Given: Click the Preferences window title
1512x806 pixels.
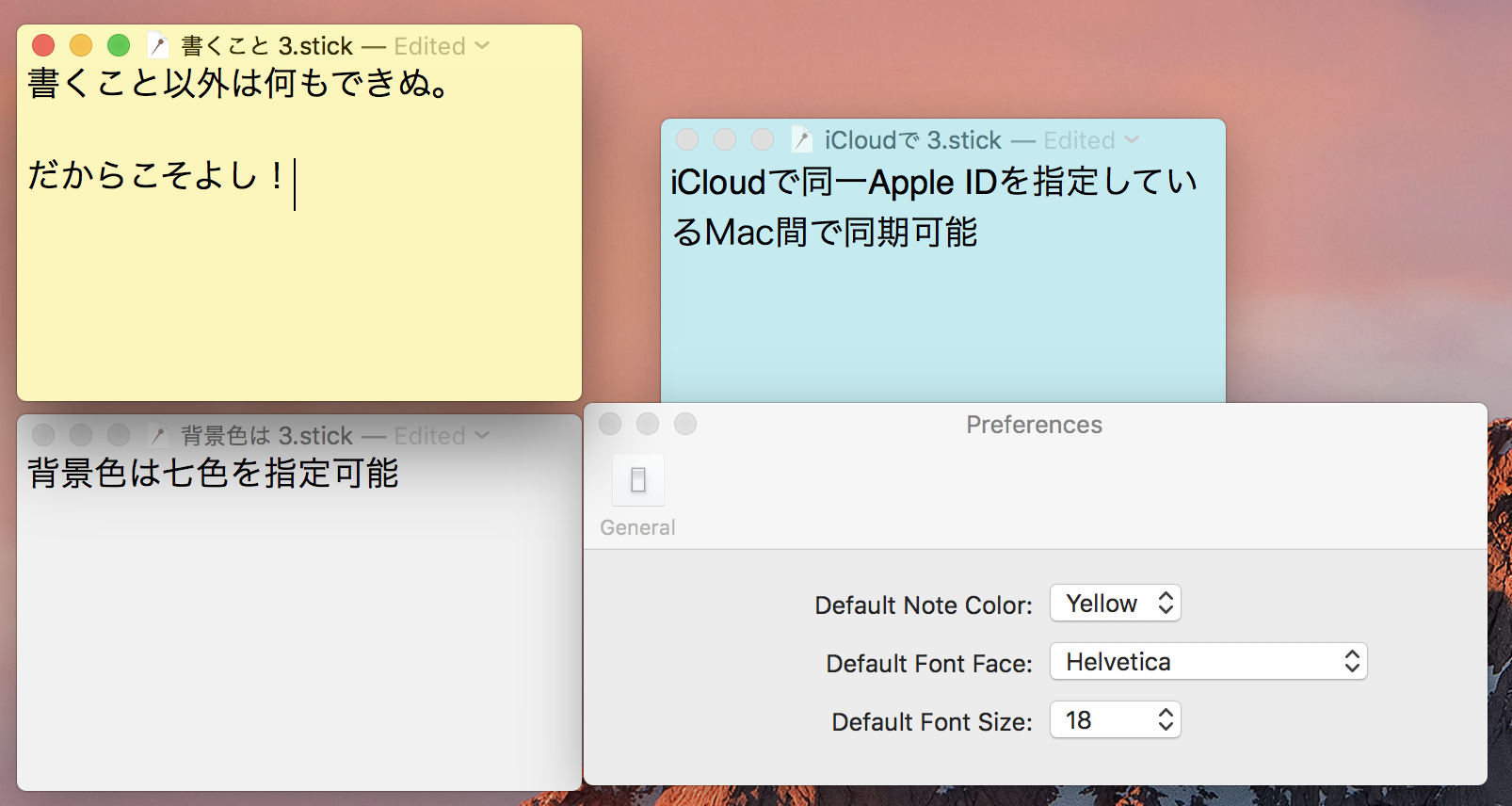Looking at the screenshot, I should [1034, 425].
